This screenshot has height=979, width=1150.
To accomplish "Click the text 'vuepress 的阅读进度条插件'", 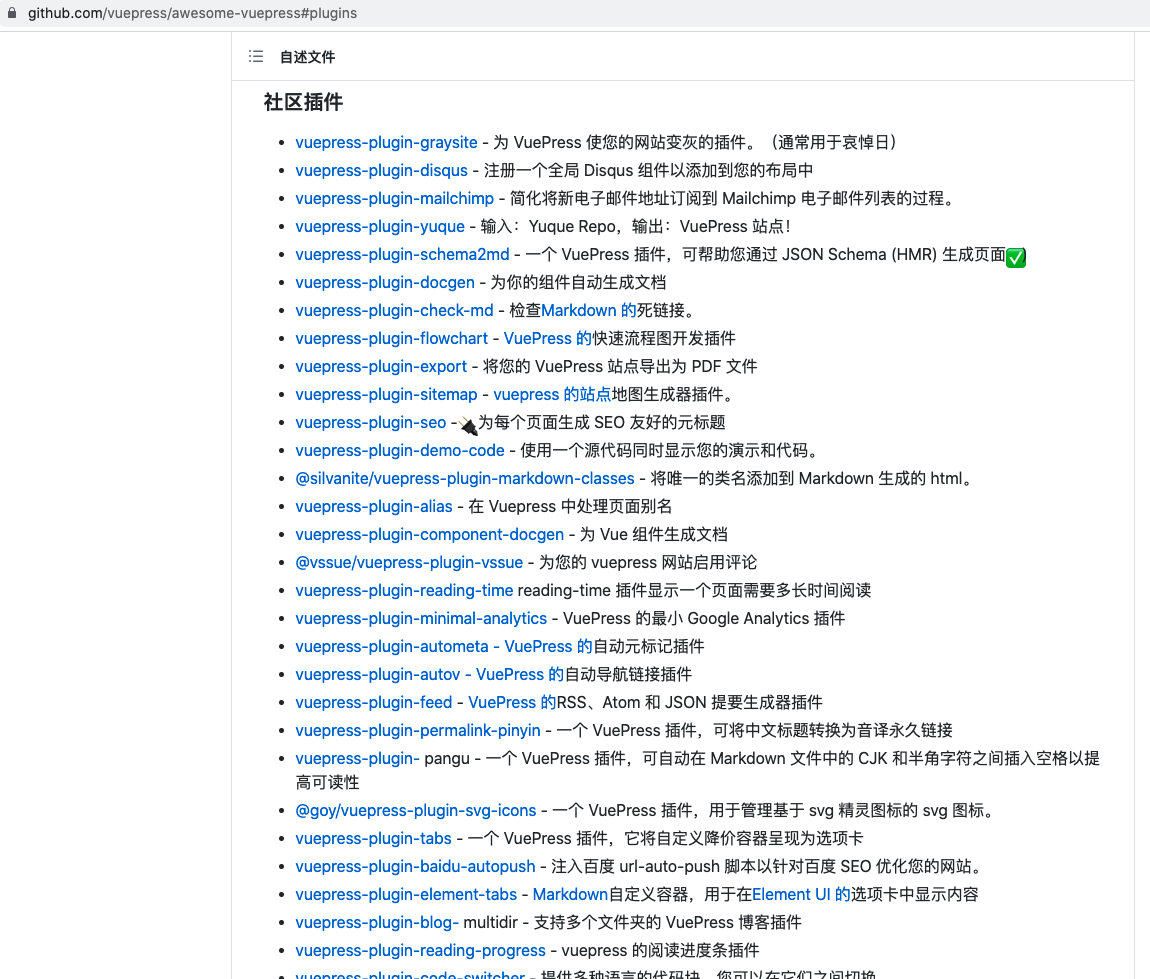I will point(660,950).
